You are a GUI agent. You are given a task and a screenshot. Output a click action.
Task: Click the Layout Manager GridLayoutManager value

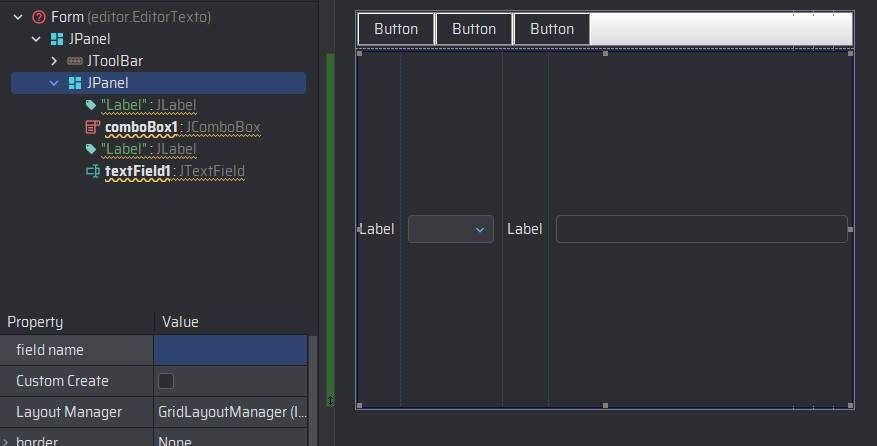(x=232, y=411)
